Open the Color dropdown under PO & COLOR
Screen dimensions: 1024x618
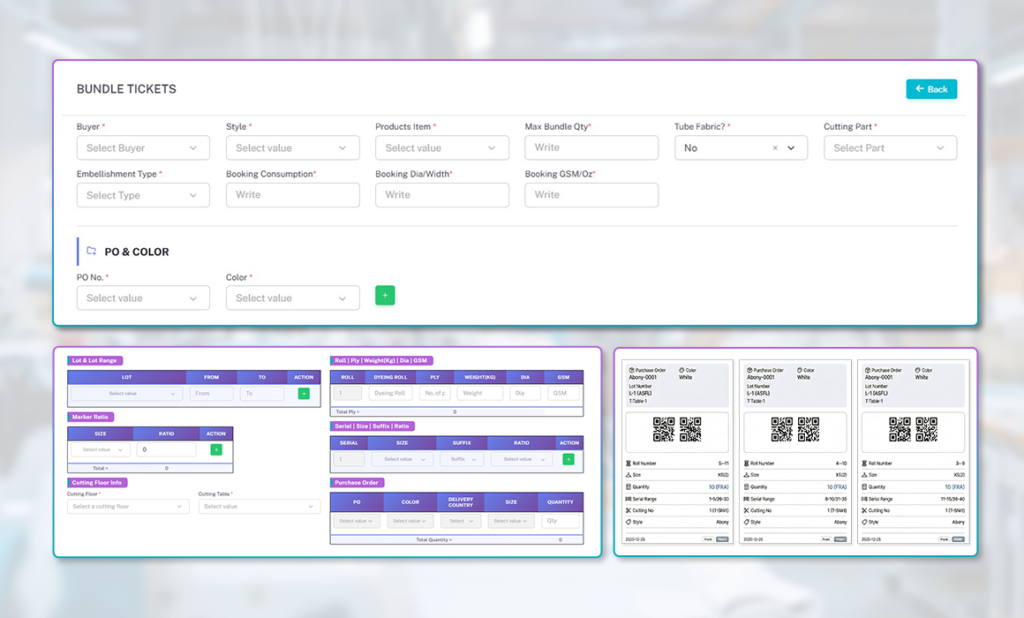pyautogui.click(x=293, y=298)
